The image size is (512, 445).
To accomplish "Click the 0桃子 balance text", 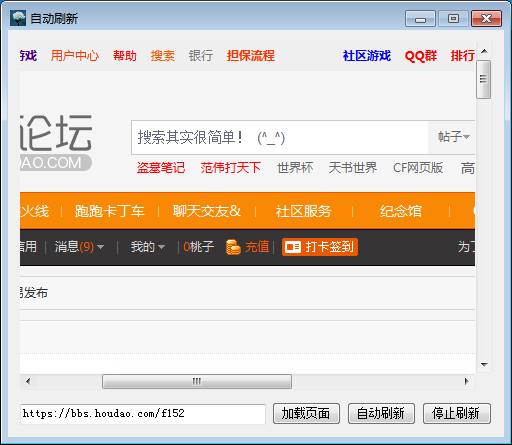I will click(199, 247).
